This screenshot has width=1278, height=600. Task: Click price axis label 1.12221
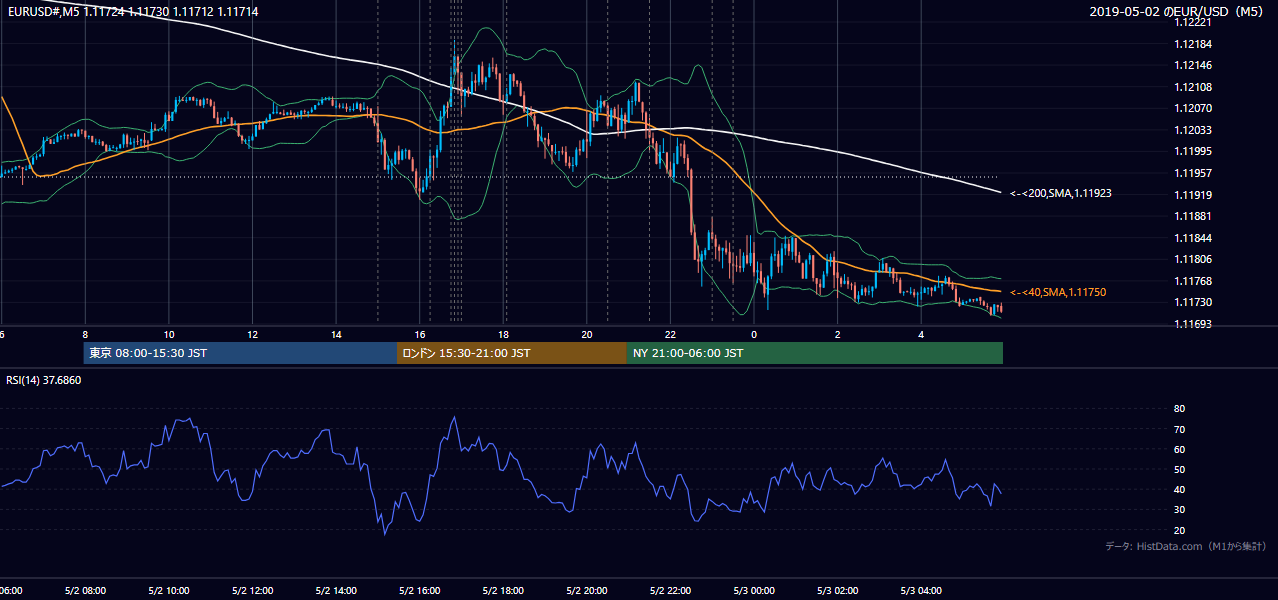click(x=1193, y=23)
